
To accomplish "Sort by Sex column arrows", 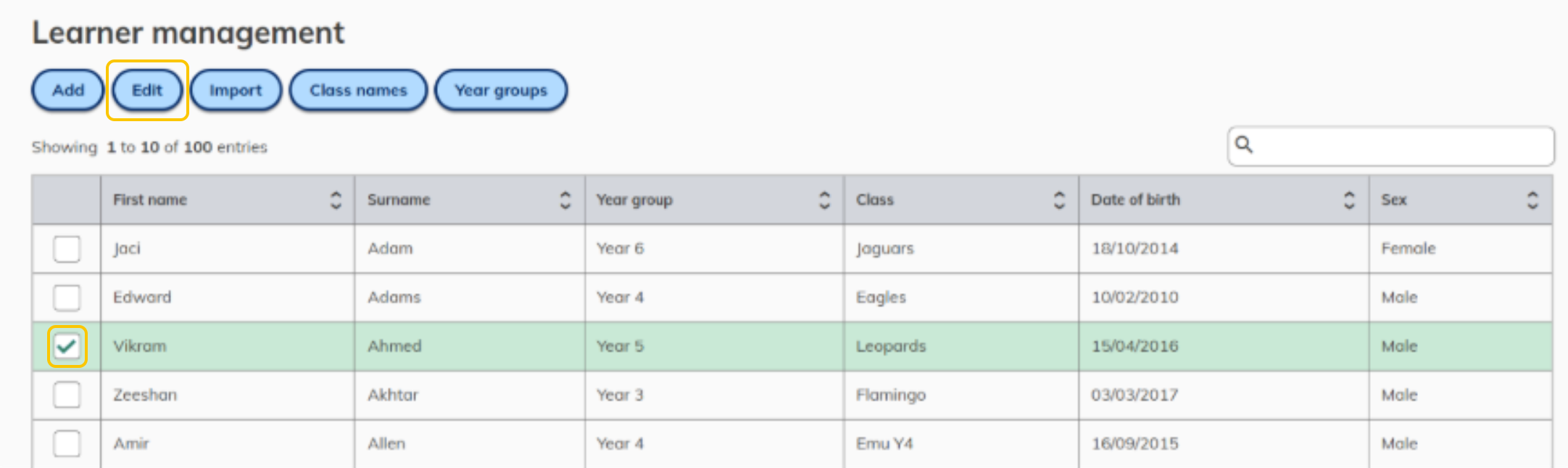I will coord(1532,200).
